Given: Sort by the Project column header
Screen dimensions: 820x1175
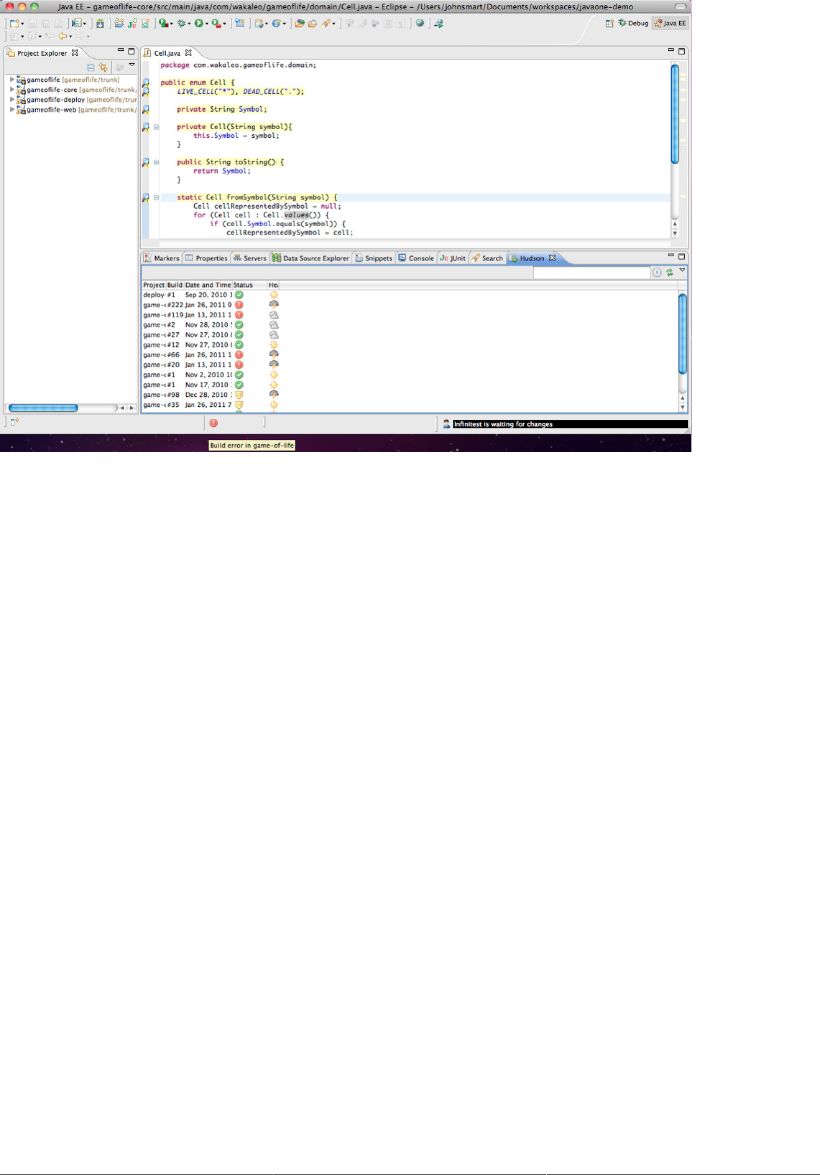Looking at the screenshot, I should [x=154, y=285].
